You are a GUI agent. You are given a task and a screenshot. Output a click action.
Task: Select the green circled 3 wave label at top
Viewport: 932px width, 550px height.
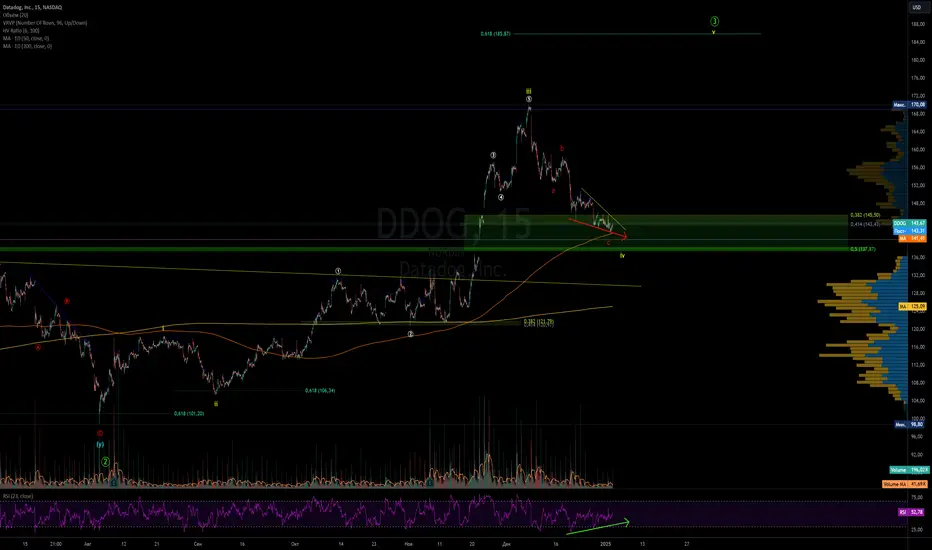click(x=714, y=21)
